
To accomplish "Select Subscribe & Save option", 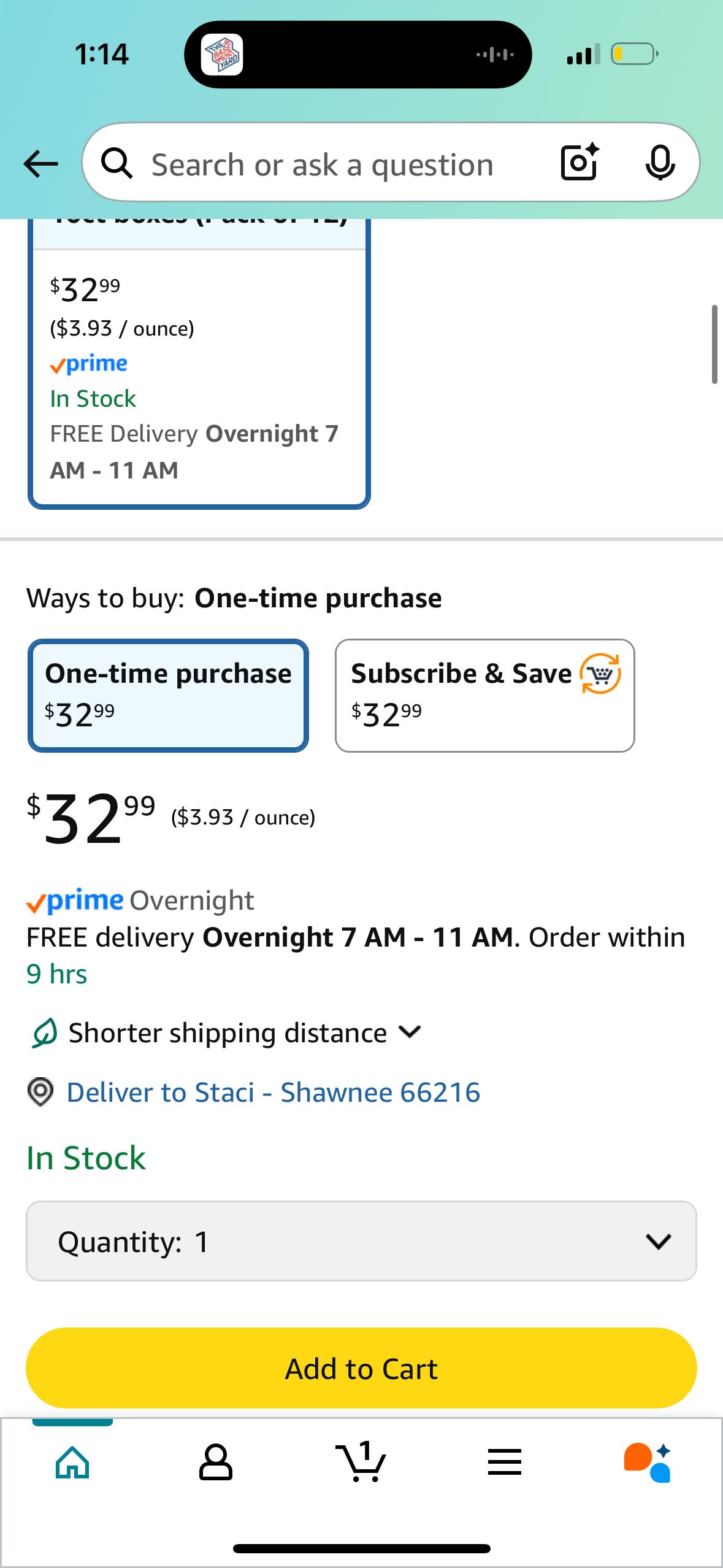I will [x=484, y=695].
